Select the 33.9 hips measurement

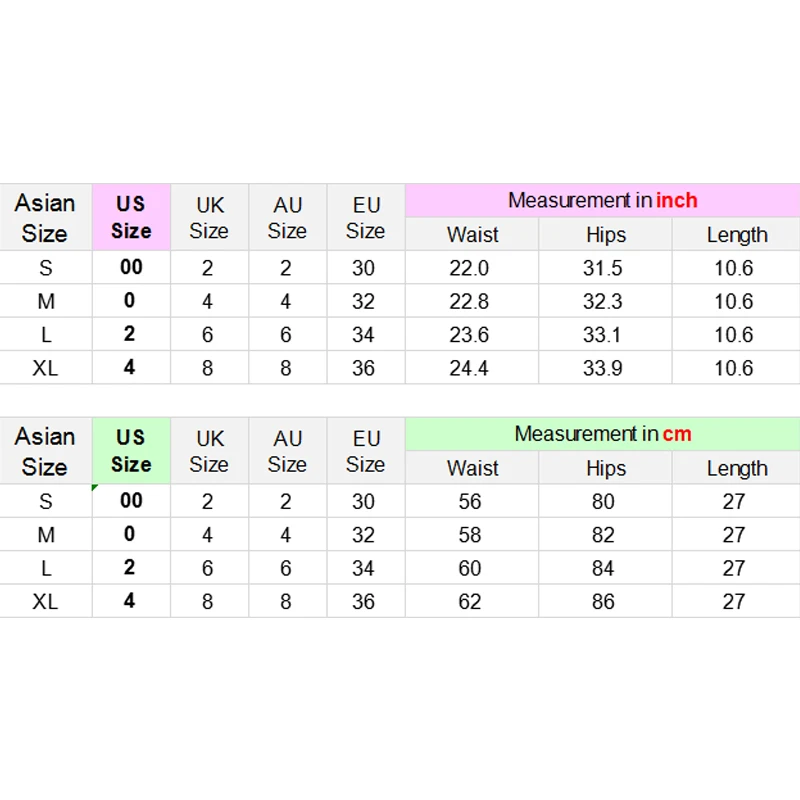coord(603,368)
